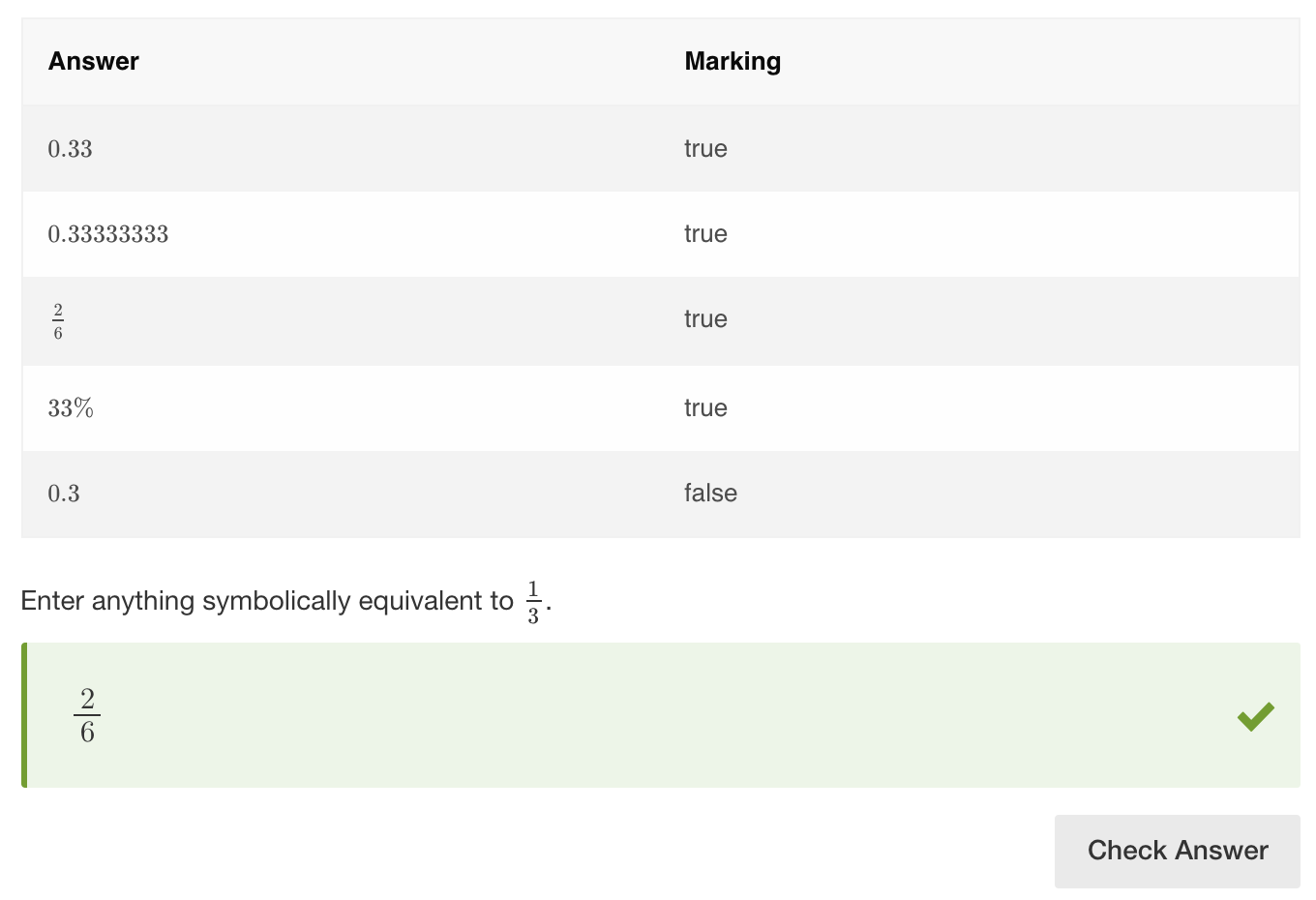Click the empty area in the answer box
Screen dimensions: 1316x900
pos(668,715)
